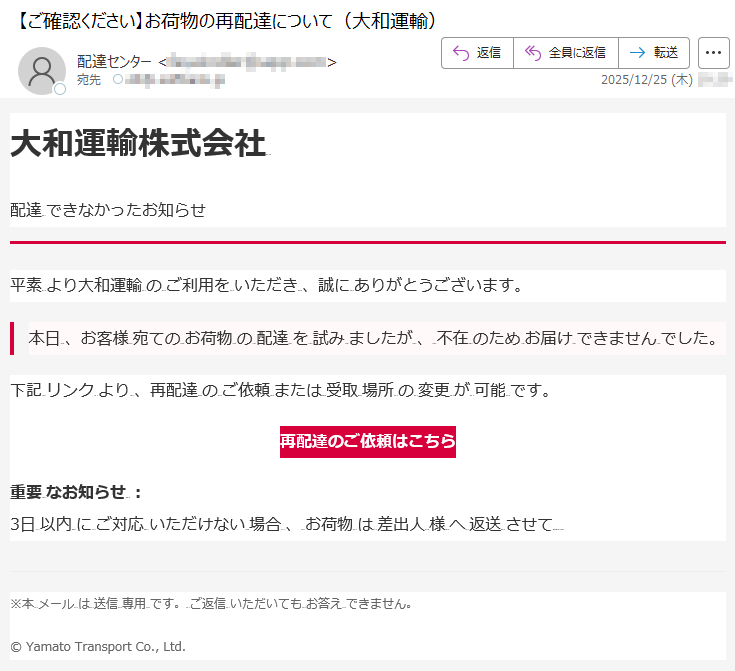Image resolution: width=735 pixels, height=671 pixels.
Task: Click the received date 2025/12/25 (木)
Action: coord(646,80)
